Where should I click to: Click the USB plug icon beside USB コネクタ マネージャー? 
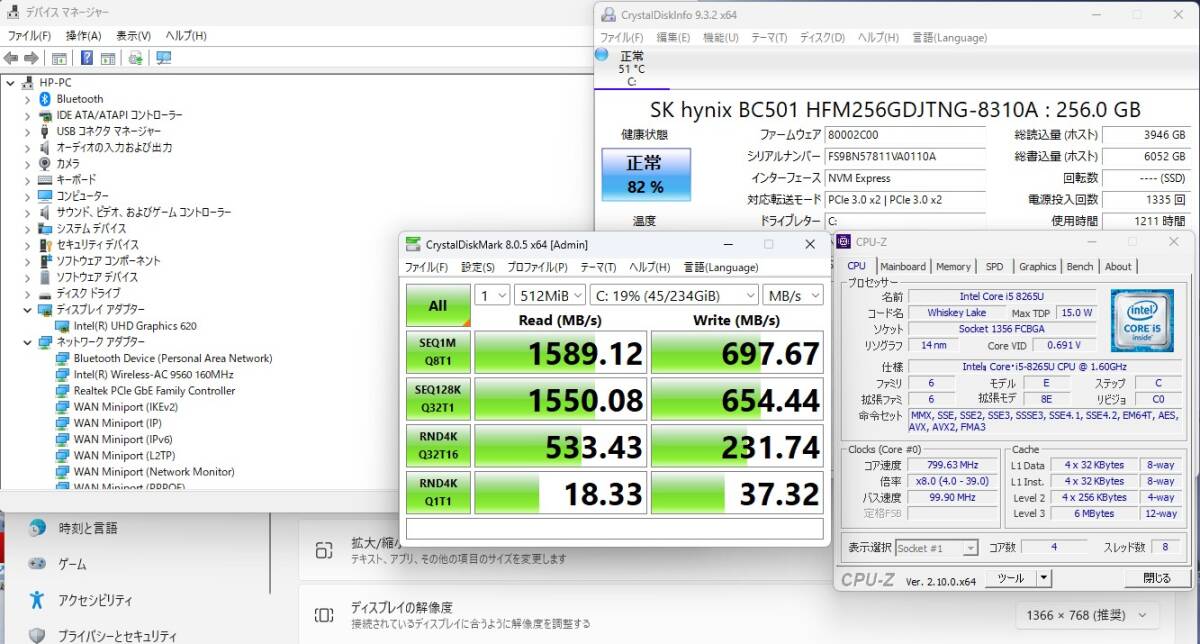point(45,131)
